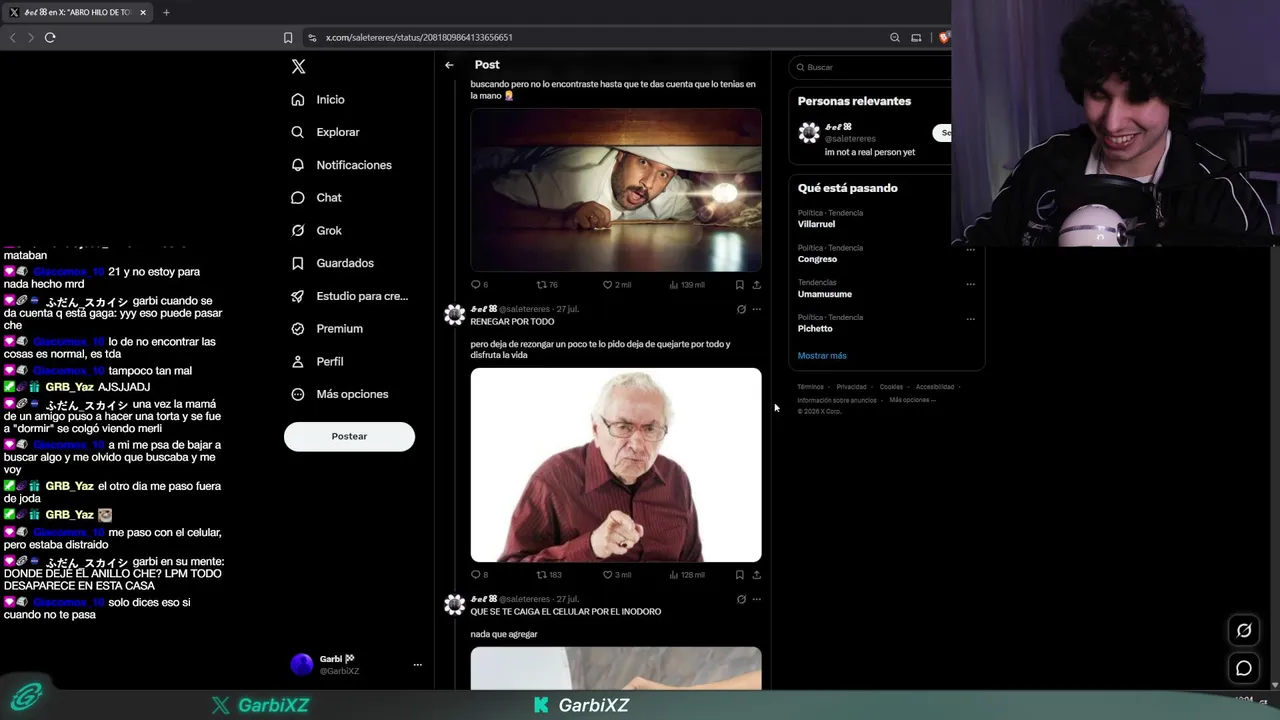Image resolution: width=1280 pixels, height=720 pixels.
Task: Go back with the Post arrow
Action: 449,65
